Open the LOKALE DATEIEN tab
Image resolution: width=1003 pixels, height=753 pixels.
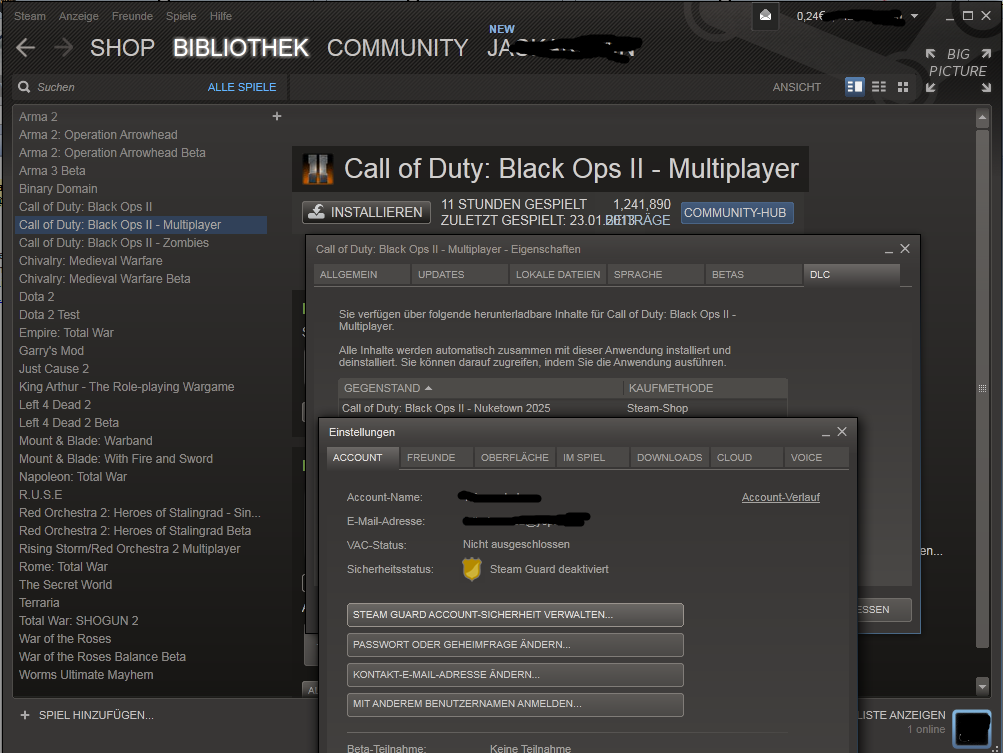click(558, 274)
